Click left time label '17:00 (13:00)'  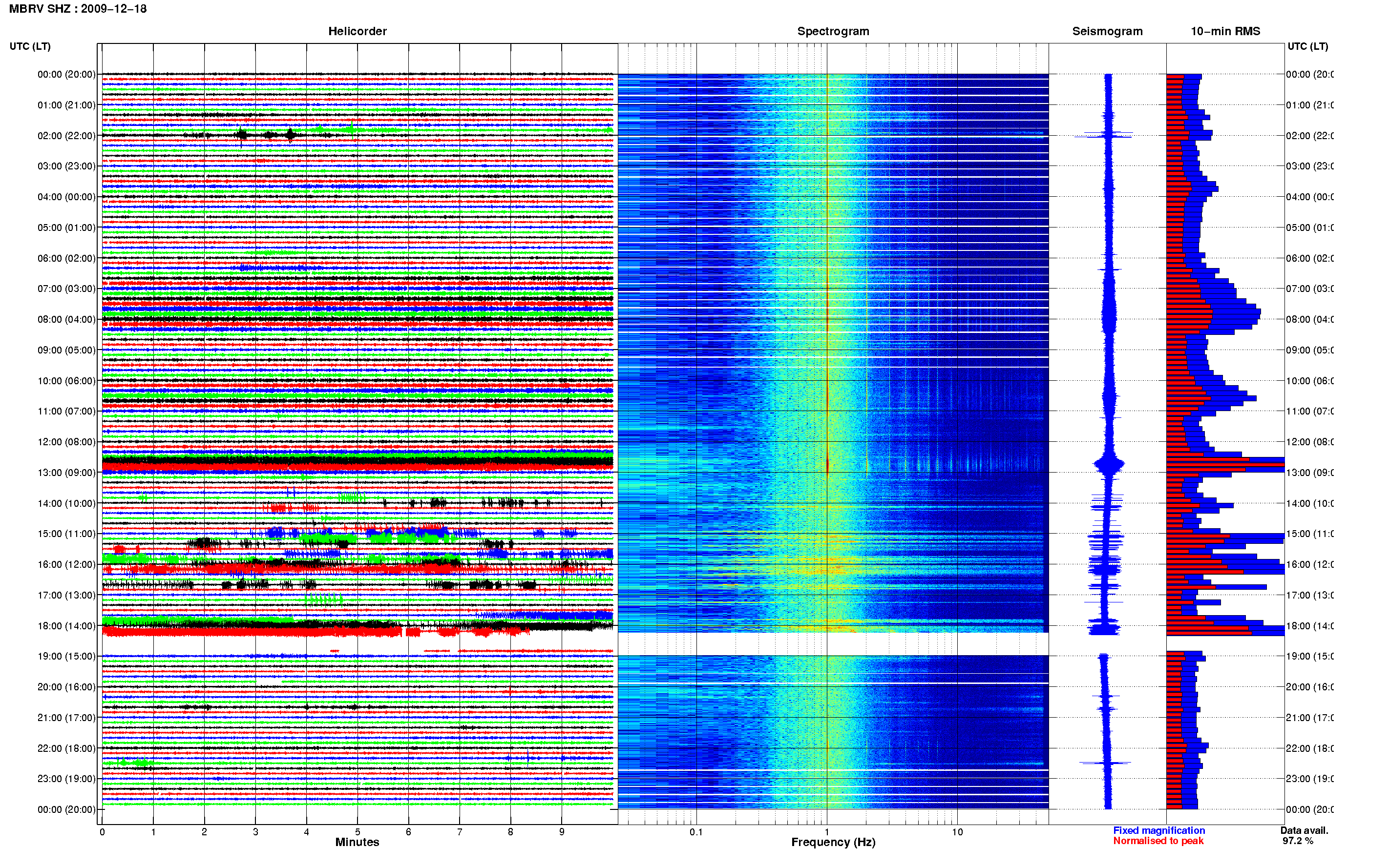[66, 595]
